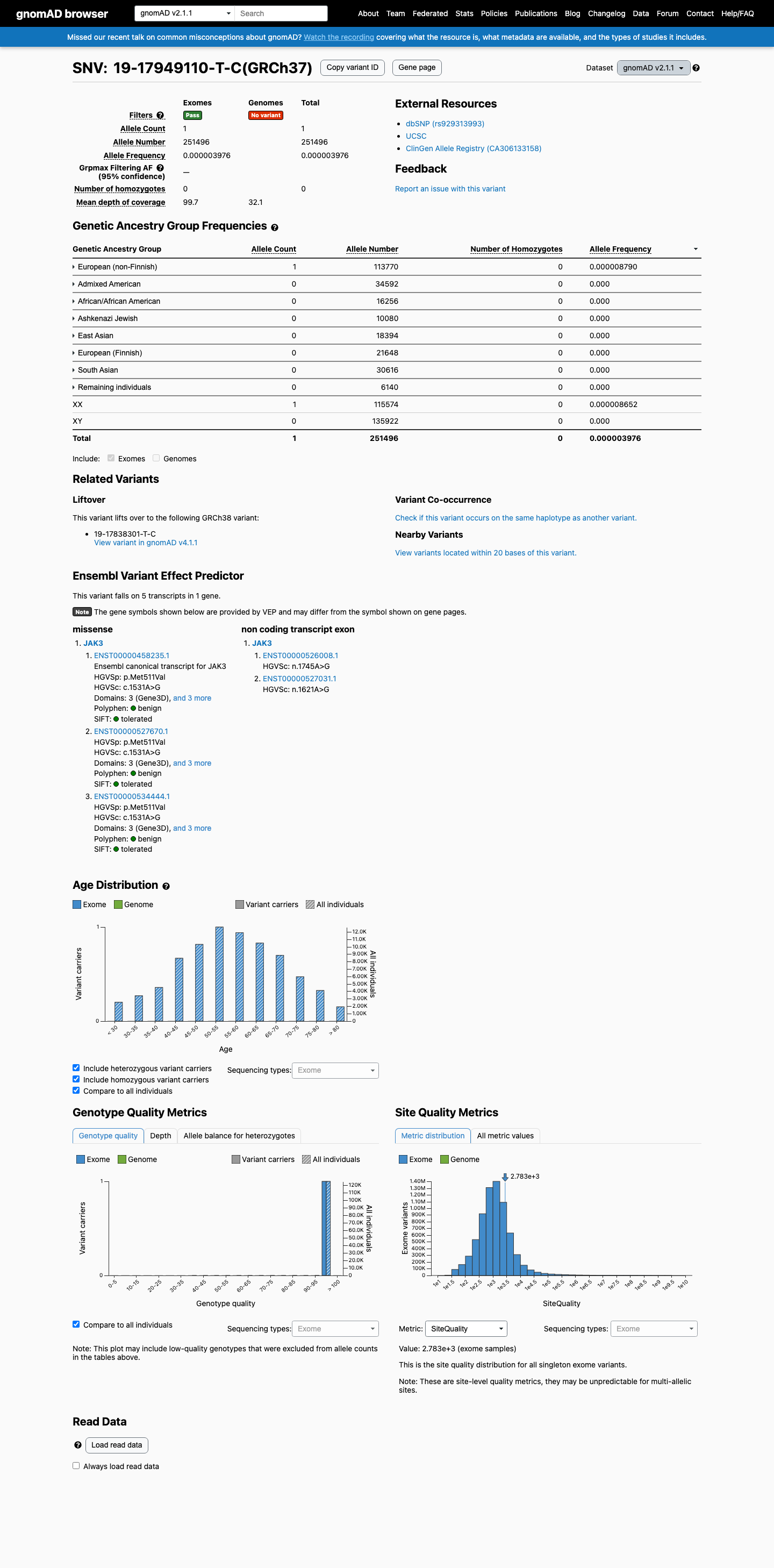
Task: Click the Gene page button
Action: coord(417,68)
